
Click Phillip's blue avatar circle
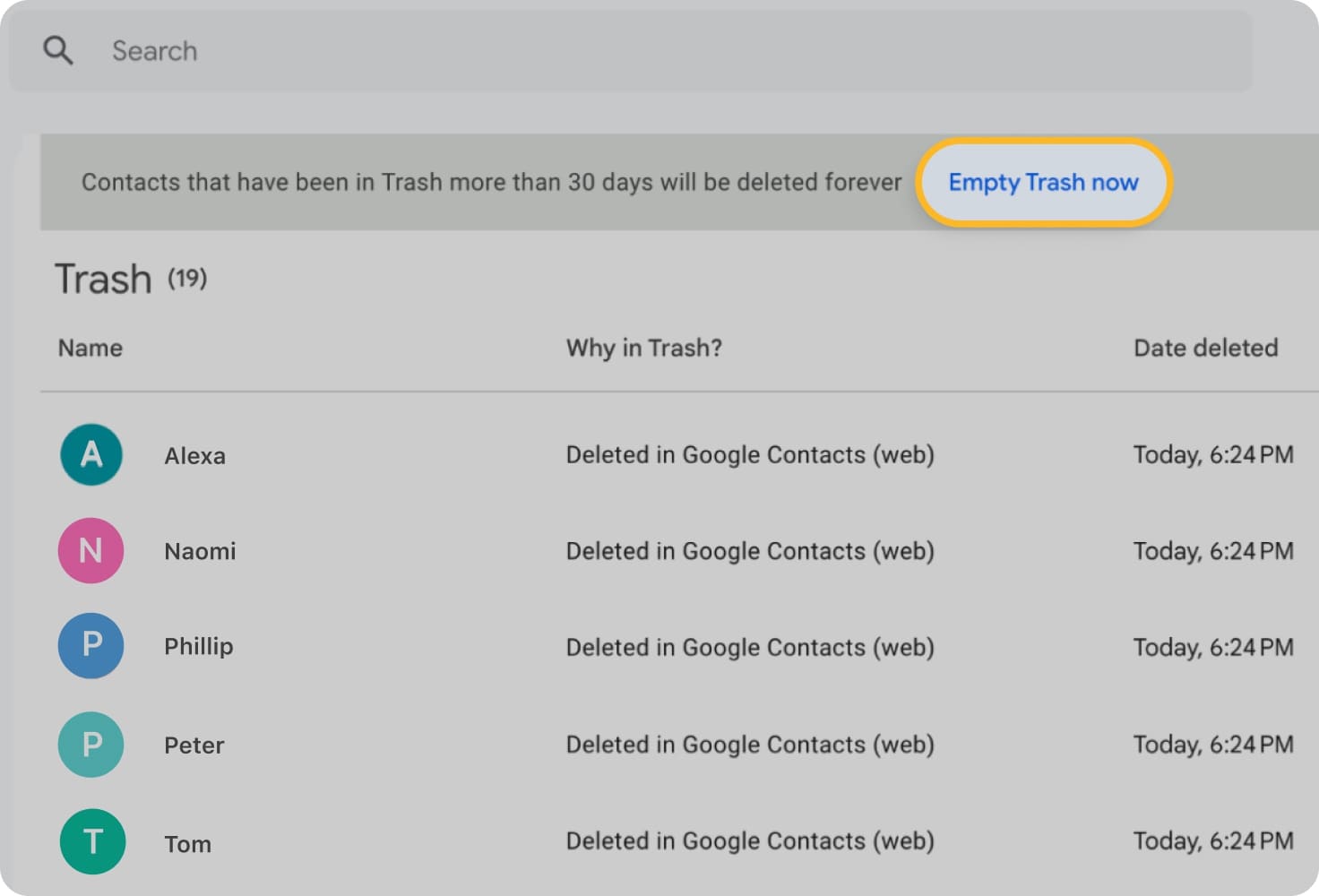coord(91,646)
